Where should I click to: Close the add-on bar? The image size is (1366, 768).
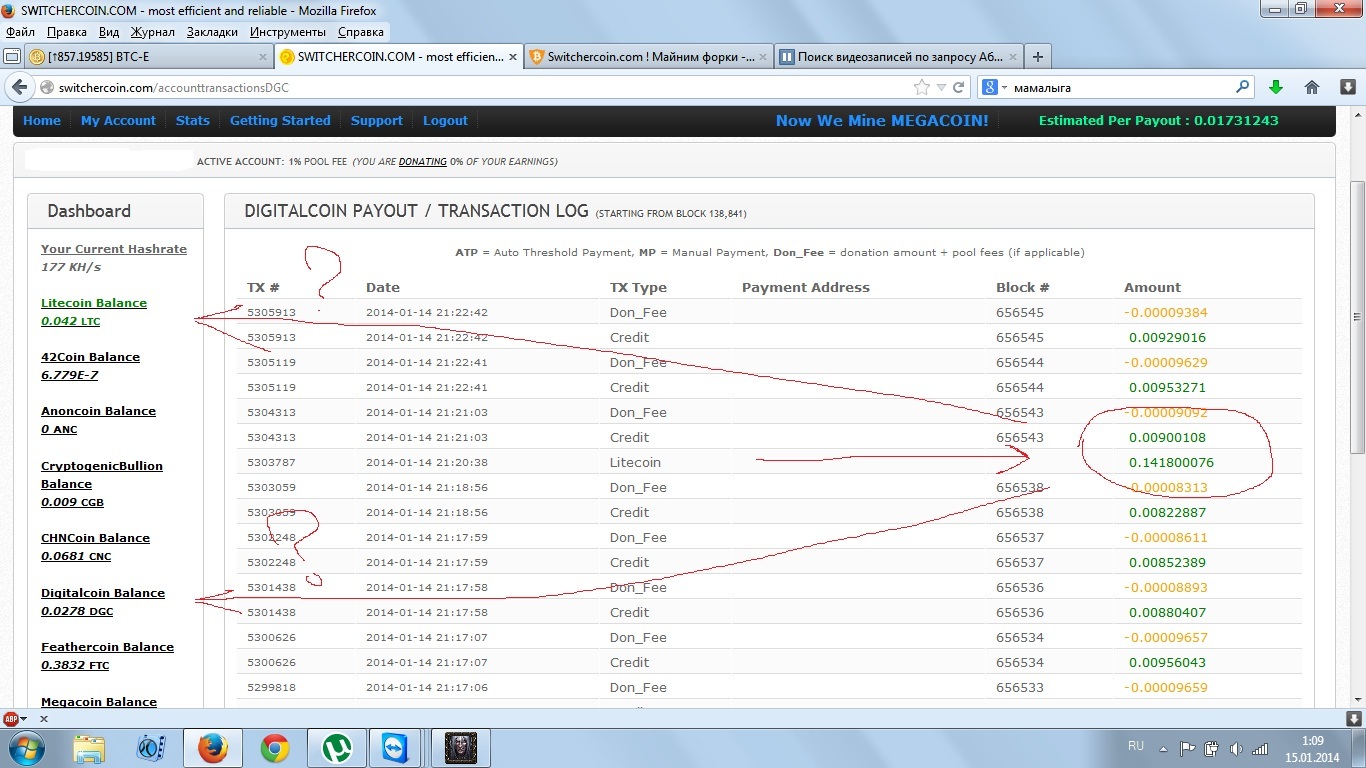[x=45, y=718]
